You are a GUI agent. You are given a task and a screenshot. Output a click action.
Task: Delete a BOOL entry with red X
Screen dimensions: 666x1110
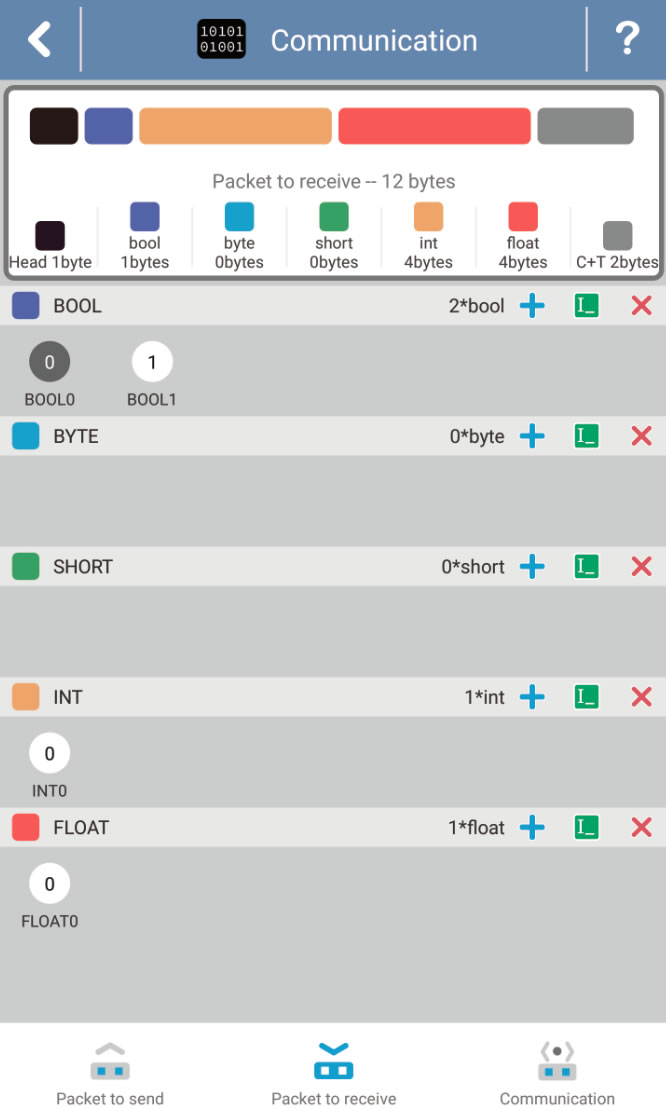641,306
